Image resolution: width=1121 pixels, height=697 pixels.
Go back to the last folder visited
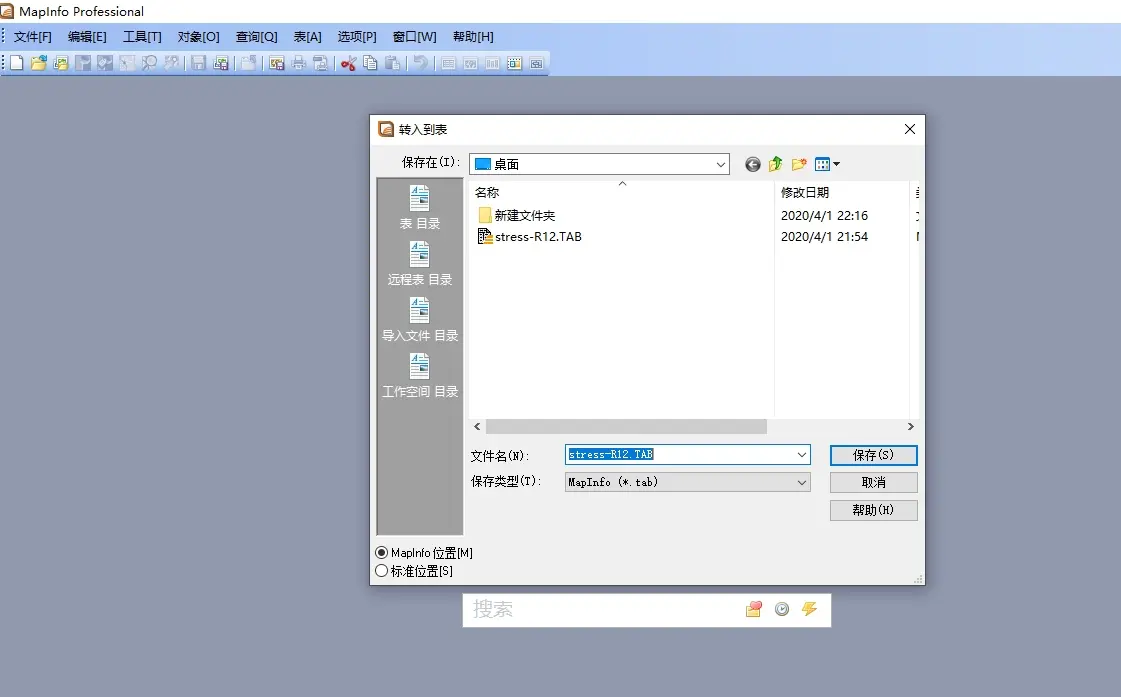coord(752,164)
